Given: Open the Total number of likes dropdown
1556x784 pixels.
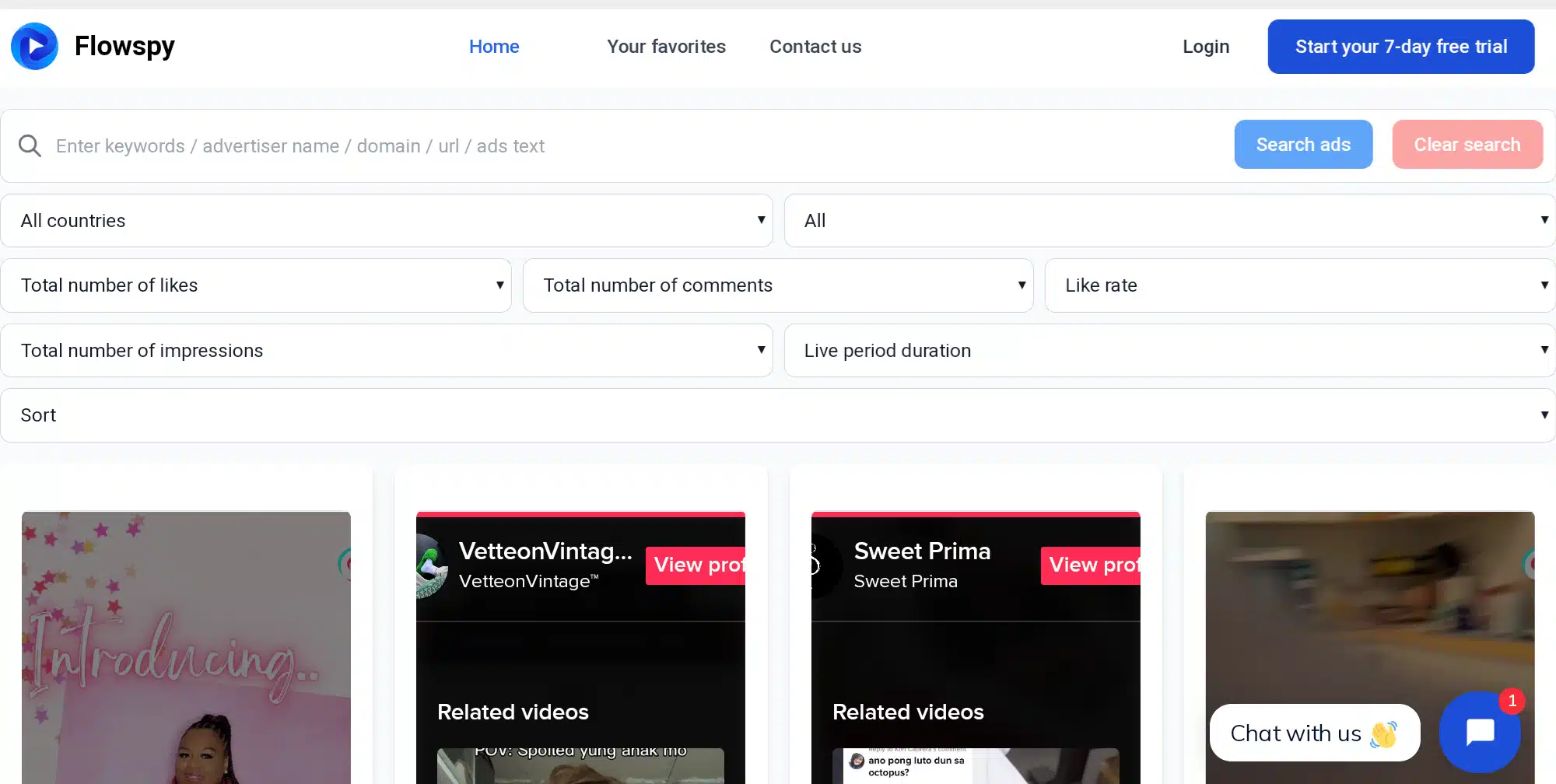Looking at the screenshot, I should (x=257, y=285).
